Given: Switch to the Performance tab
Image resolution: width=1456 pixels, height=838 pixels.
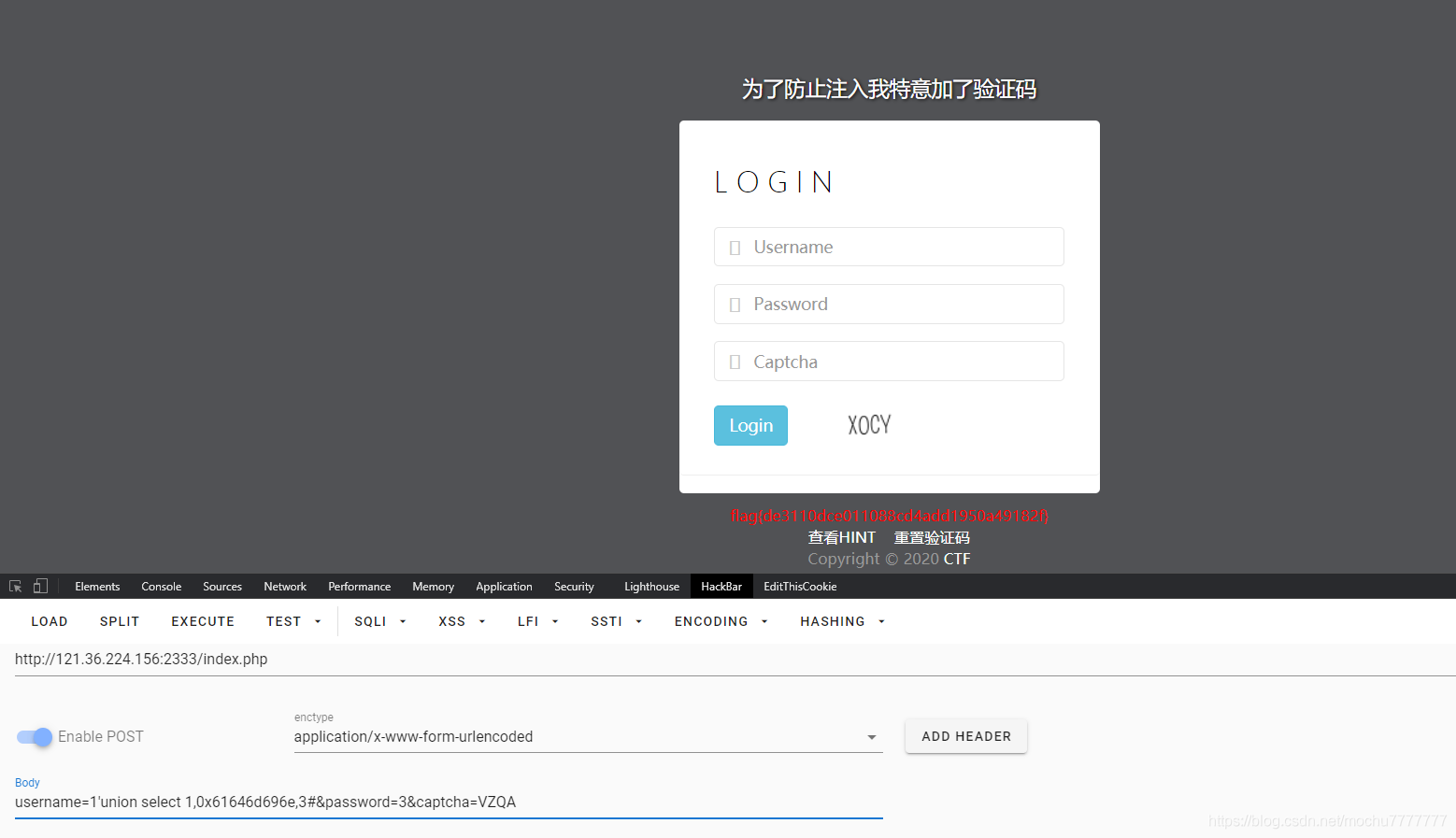Looking at the screenshot, I should pos(359,587).
